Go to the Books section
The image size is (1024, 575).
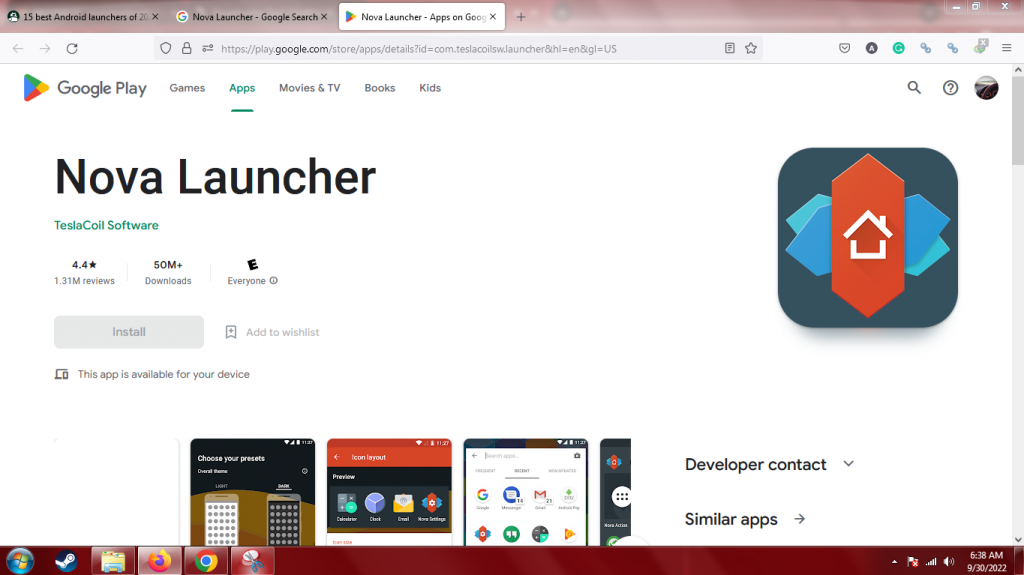379,88
